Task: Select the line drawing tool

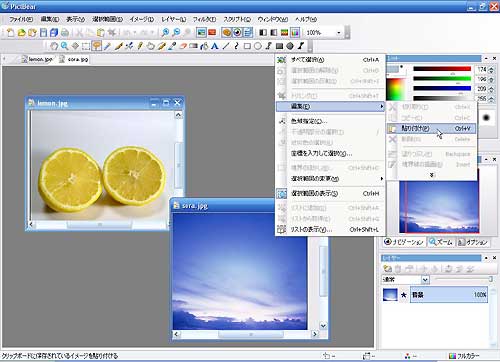Action: (x=226, y=46)
